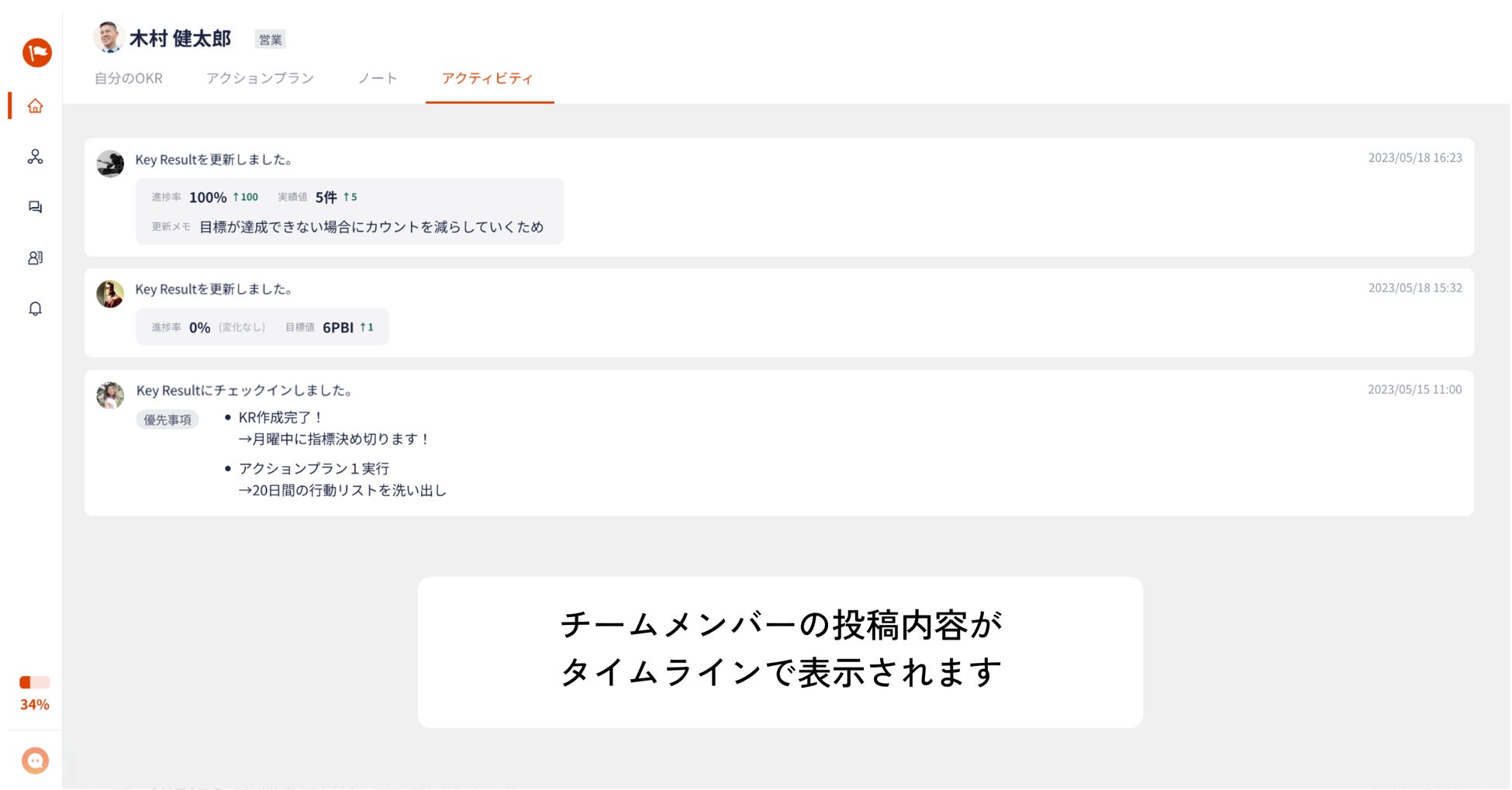
Task: Click the 優先事項 label badge
Action: [167, 419]
